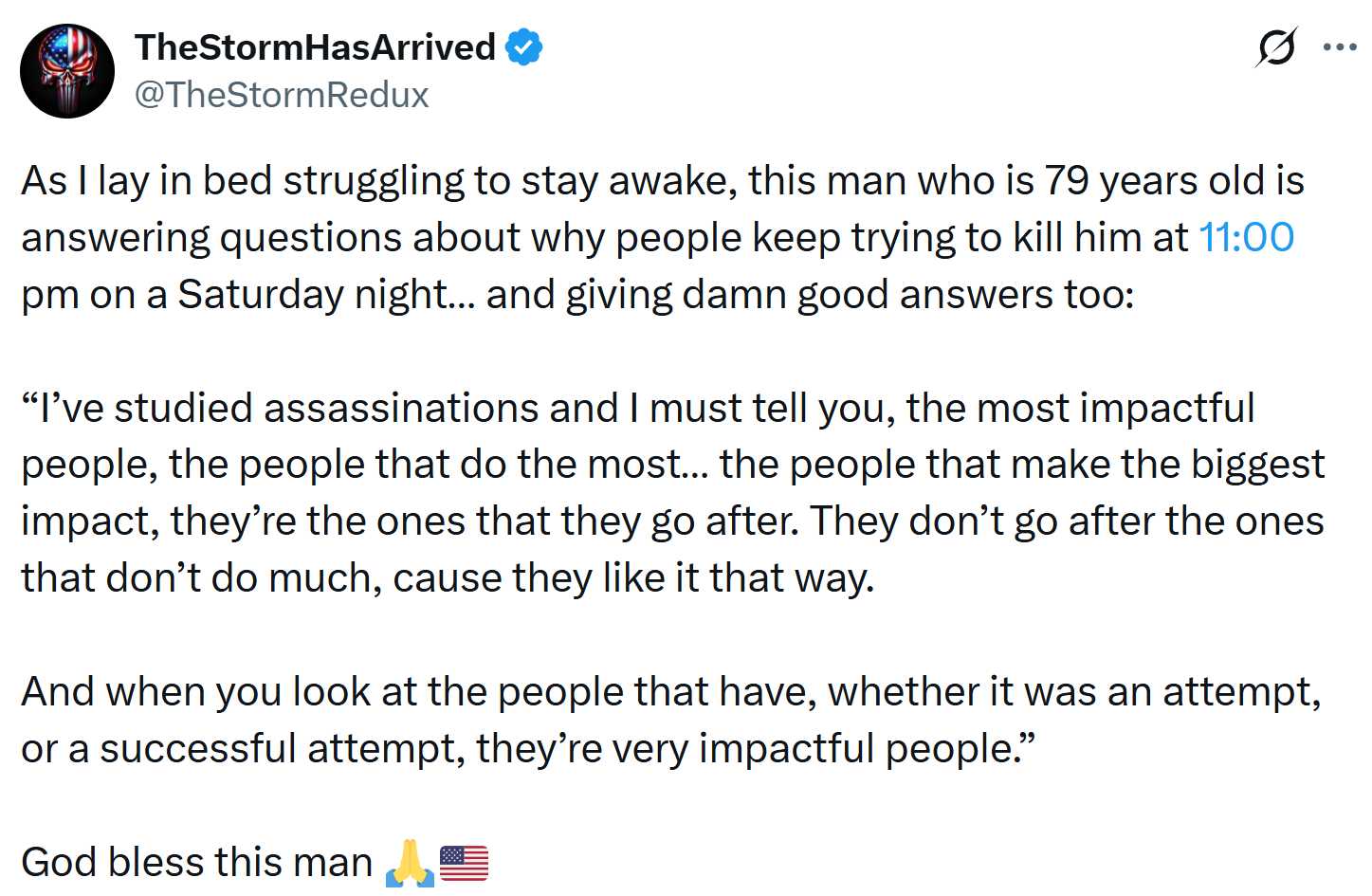Click the text "God bless this man"
1372x896 pixels.
[196, 863]
